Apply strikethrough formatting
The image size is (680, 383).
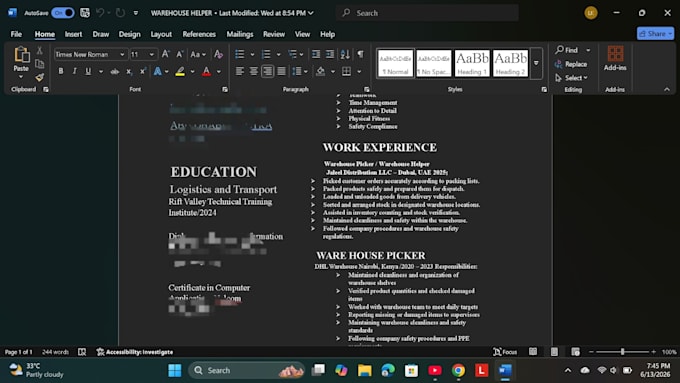coord(114,72)
